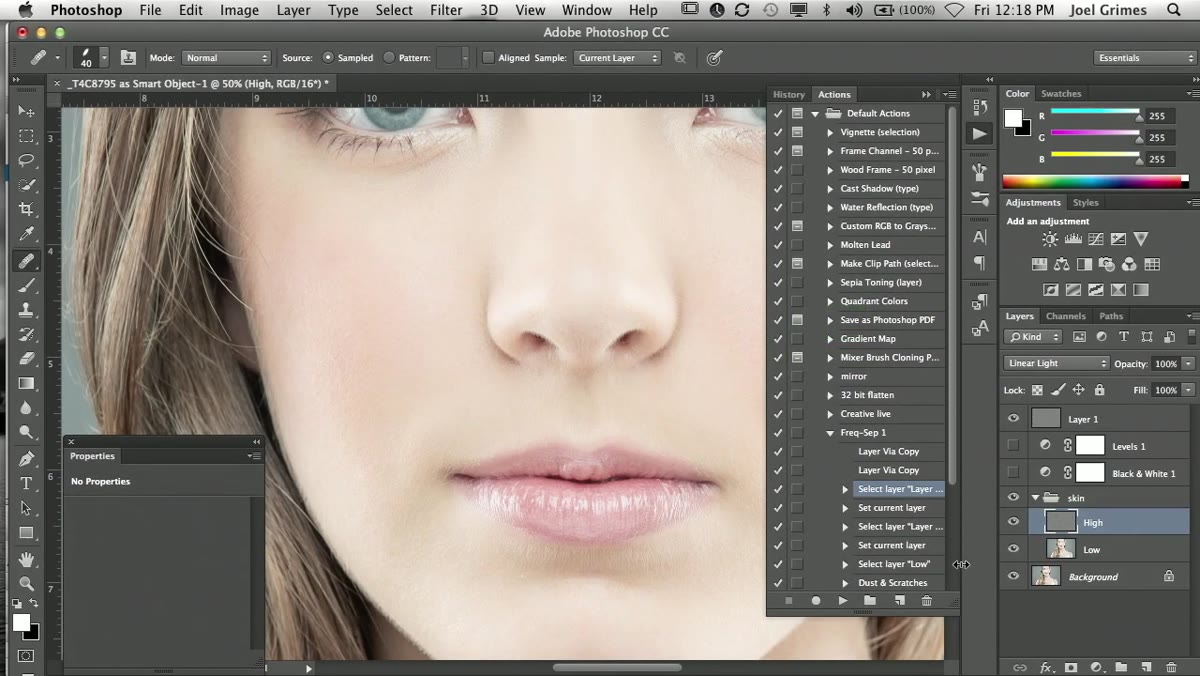Enable the Aligned checkbox

coord(488,58)
